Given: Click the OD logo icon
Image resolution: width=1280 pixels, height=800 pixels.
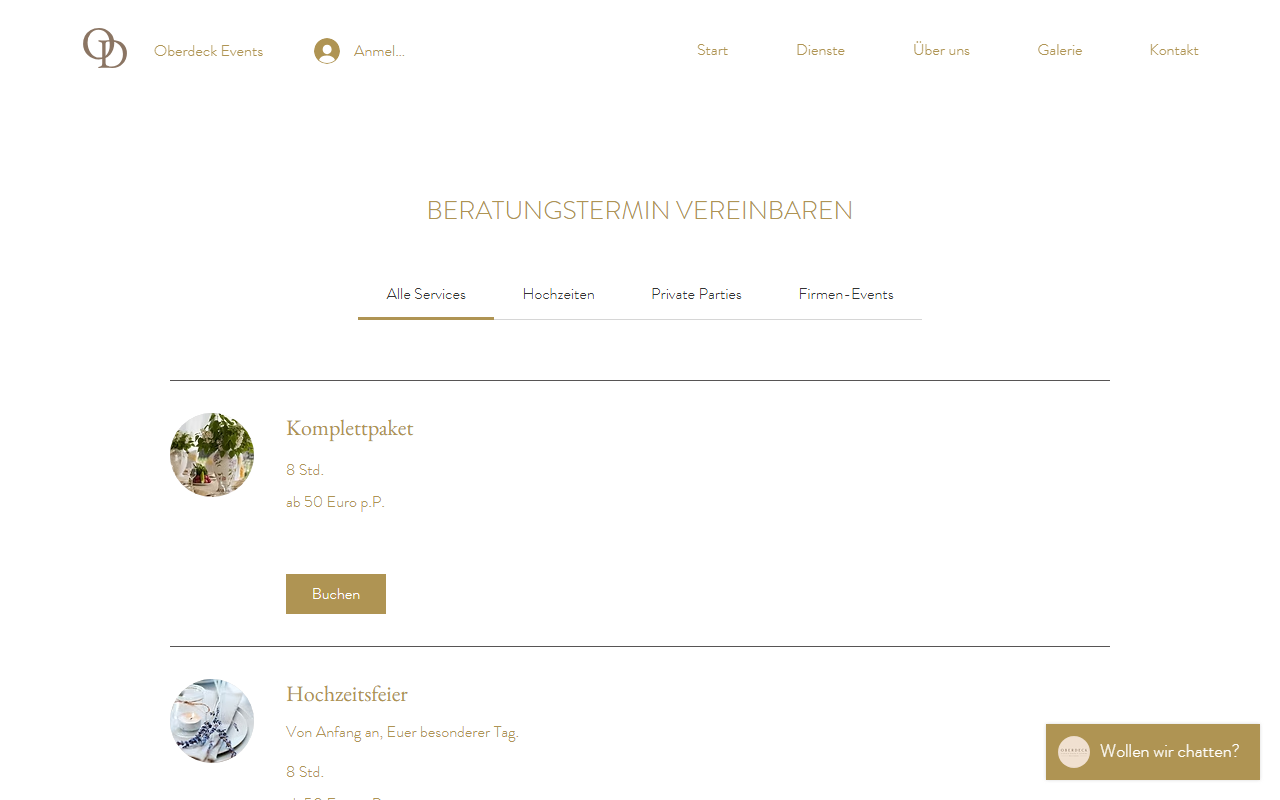Looking at the screenshot, I should tap(105, 48).
